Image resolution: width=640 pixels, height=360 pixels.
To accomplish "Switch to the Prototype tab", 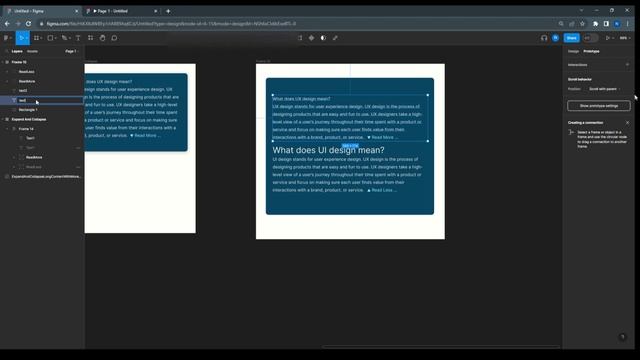I will pos(591,51).
